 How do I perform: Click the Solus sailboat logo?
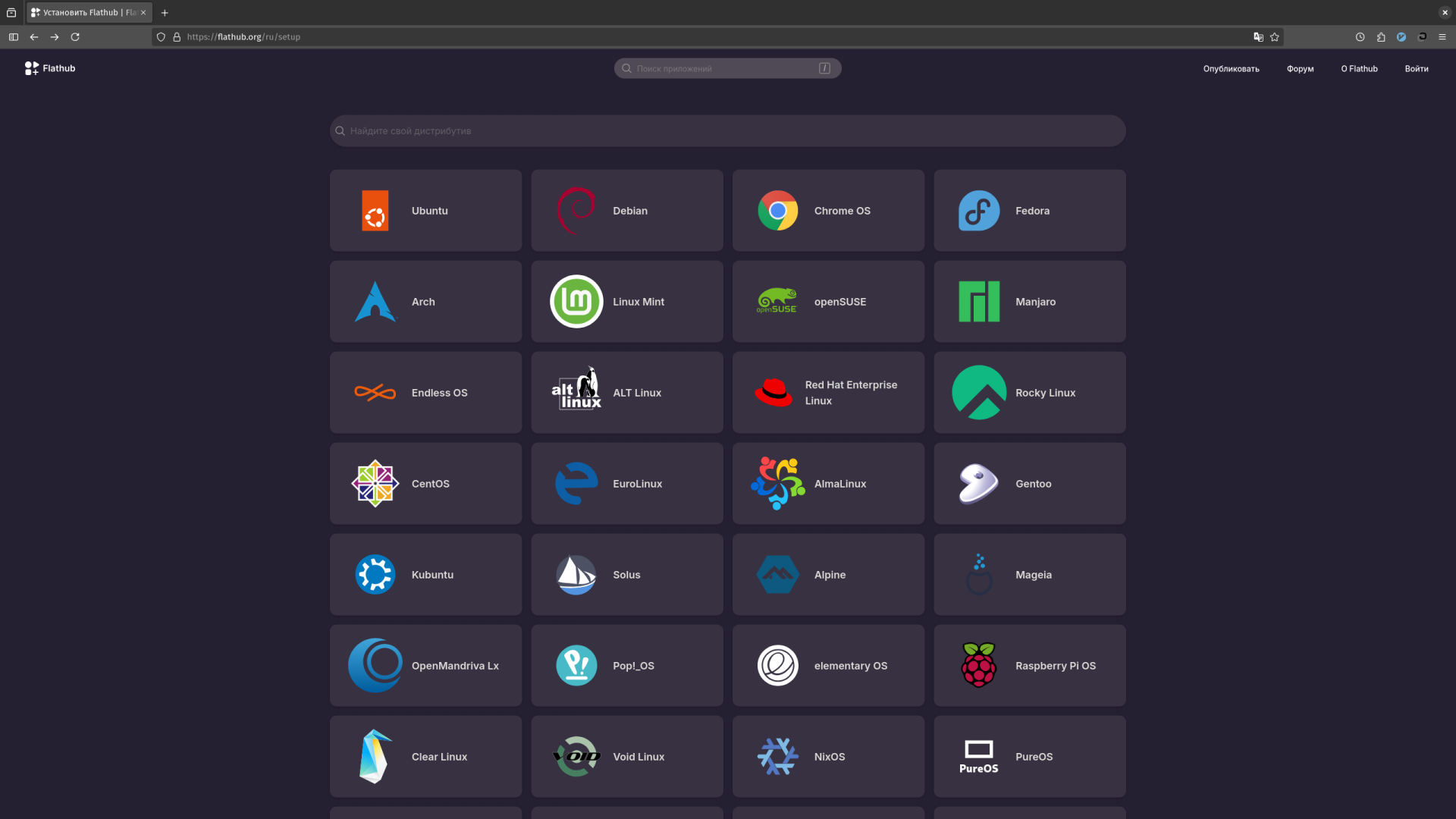tap(576, 575)
